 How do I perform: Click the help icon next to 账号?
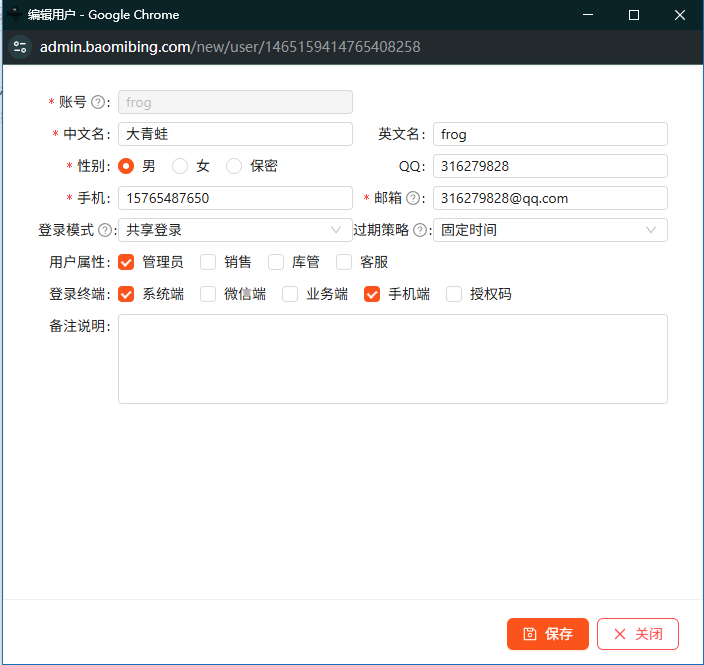click(x=98, y=102)
